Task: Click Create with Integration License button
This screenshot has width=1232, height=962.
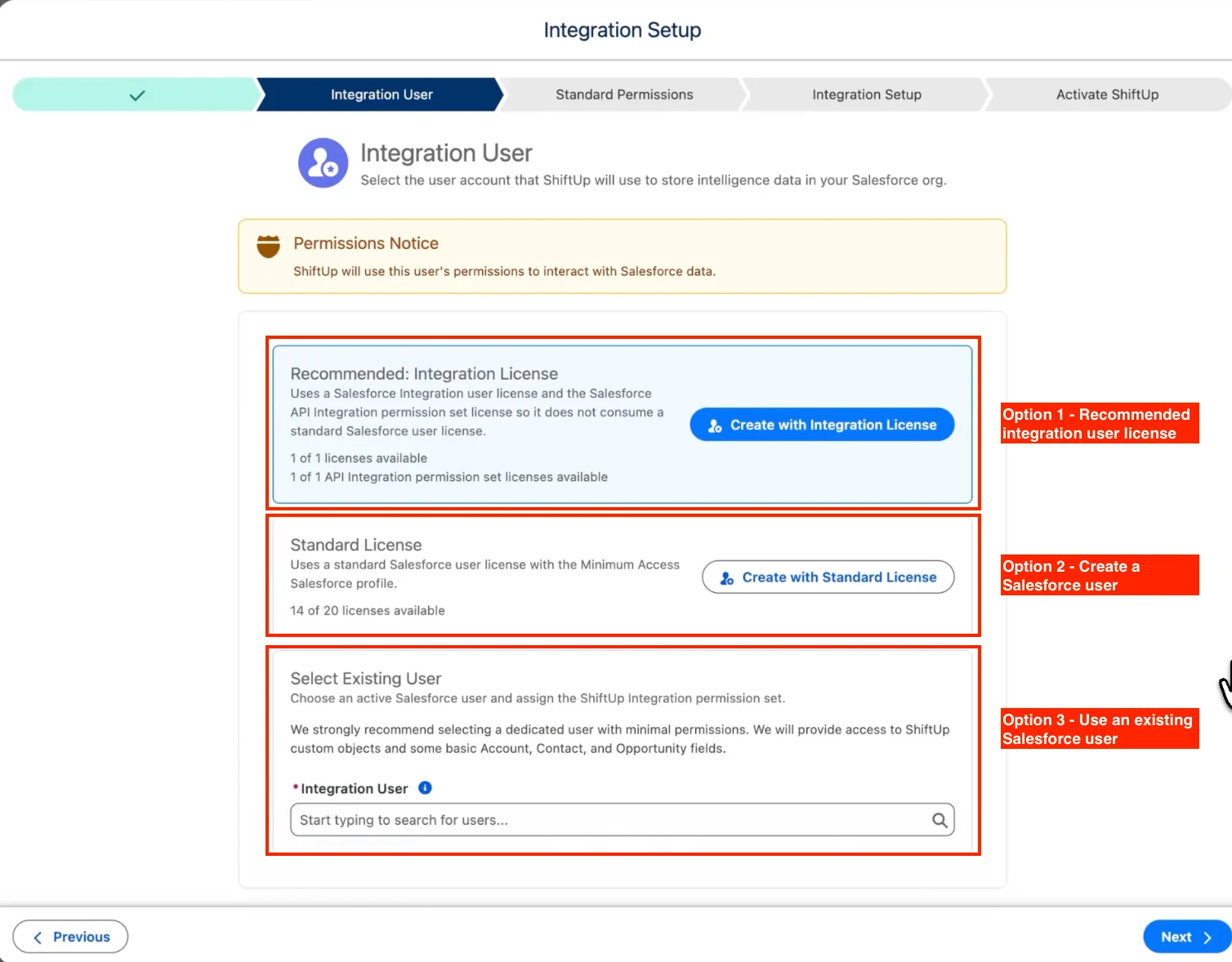Action: [822, 425]
